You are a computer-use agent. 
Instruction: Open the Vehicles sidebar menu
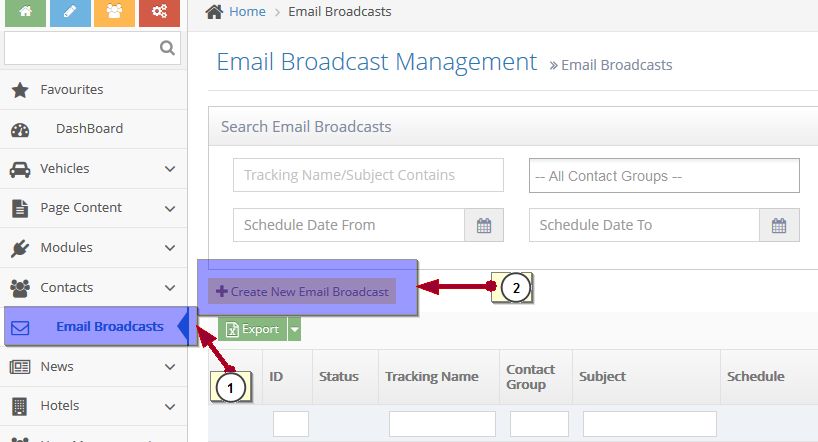point(93,169)
